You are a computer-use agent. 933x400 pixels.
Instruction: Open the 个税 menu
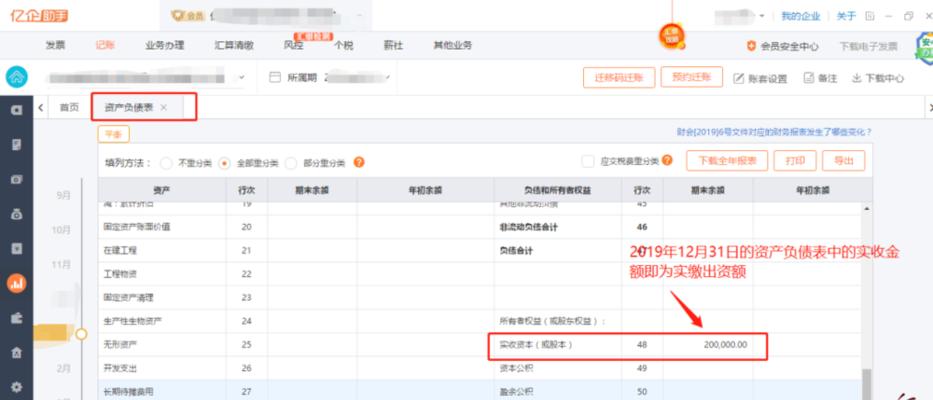coord(343,45)
